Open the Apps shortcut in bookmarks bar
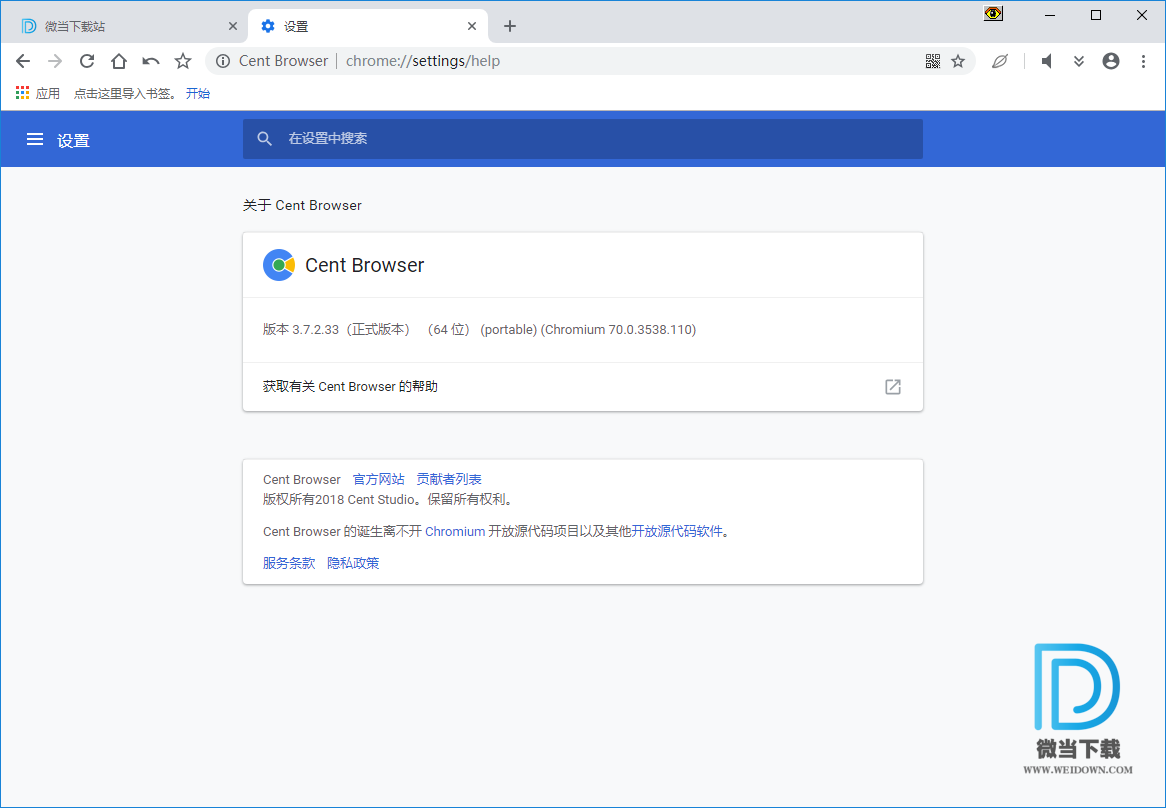 coord(38,93)
